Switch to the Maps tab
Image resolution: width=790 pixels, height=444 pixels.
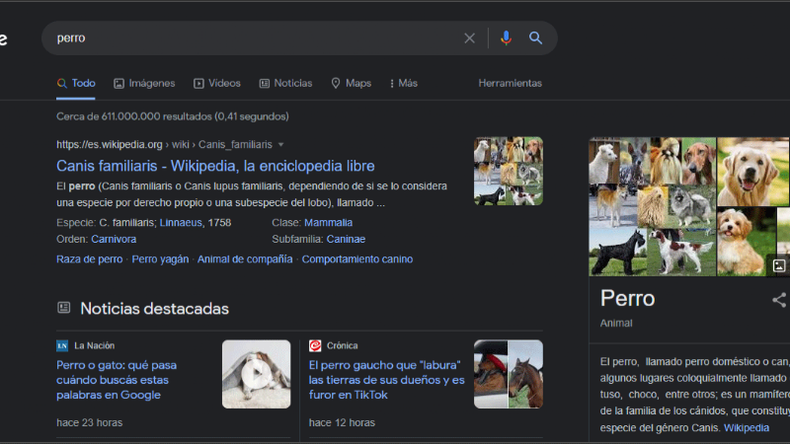coord(351,83)
